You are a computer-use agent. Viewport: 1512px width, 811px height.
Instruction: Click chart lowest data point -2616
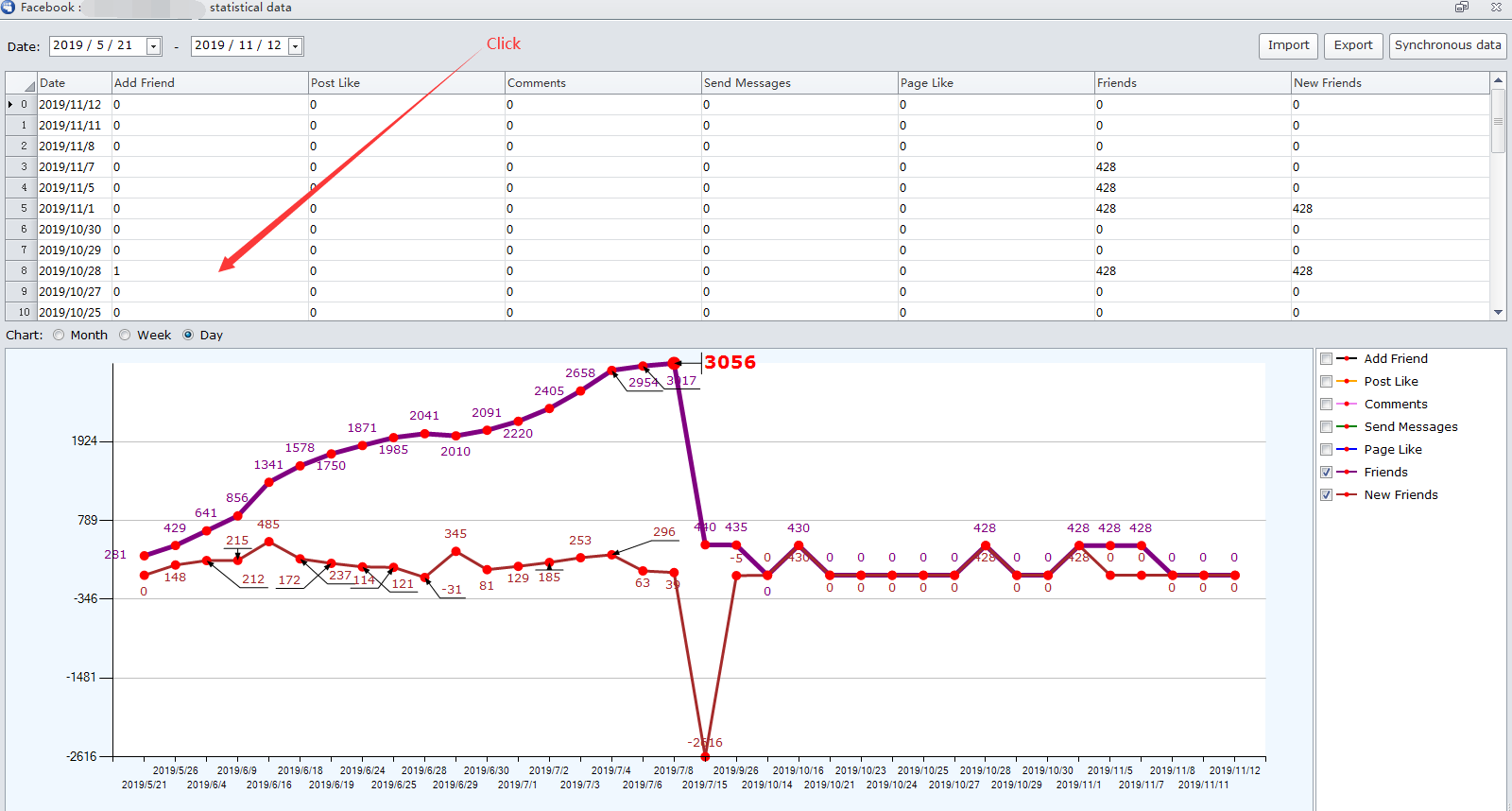click(705, 756)
